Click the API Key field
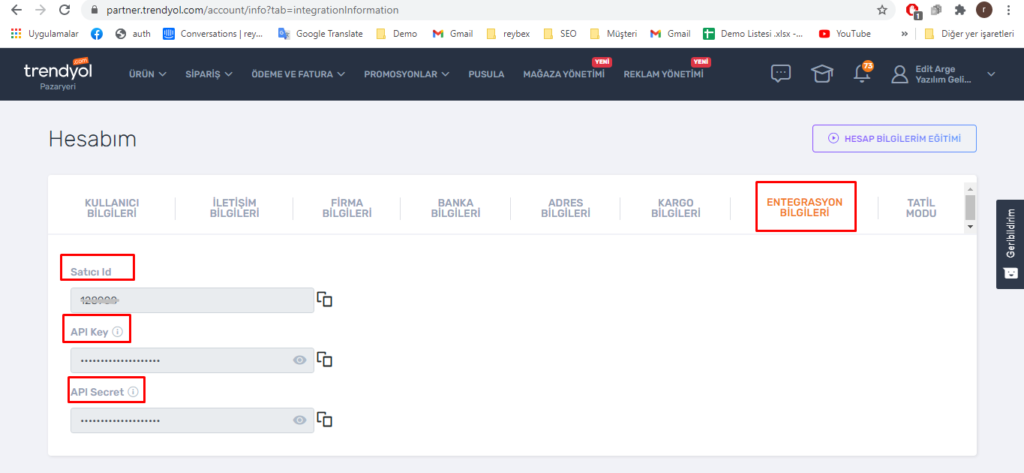1024x473 pixels. (x=192, y=360)
